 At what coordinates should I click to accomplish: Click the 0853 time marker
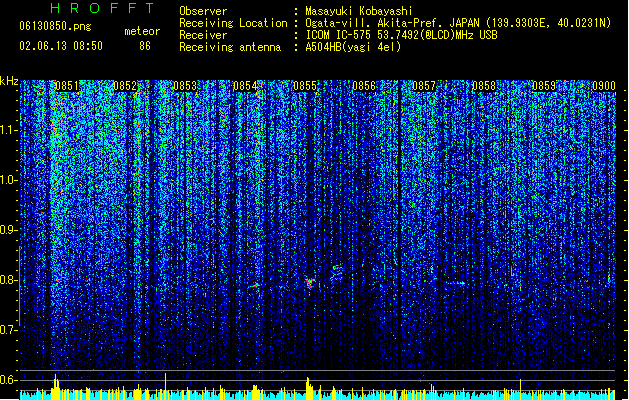pyautogui.click(x=185, y=86)
